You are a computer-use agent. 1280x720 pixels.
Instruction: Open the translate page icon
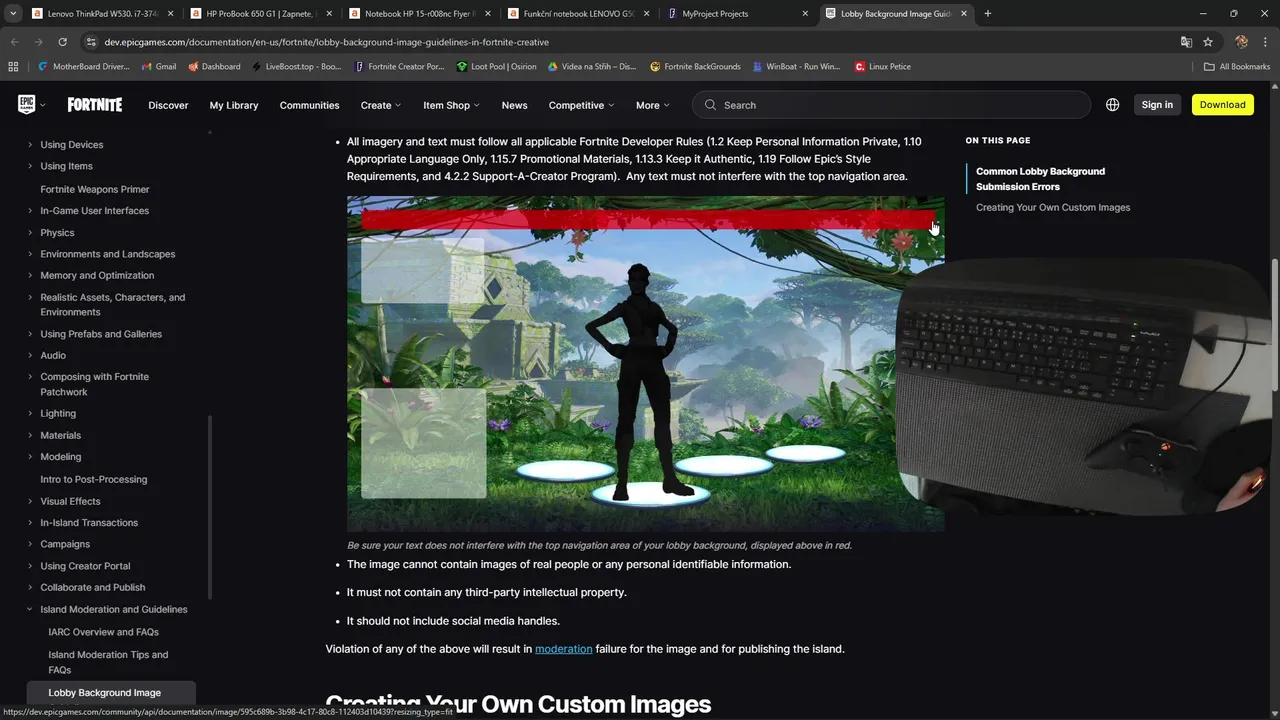coord(1186,42)
